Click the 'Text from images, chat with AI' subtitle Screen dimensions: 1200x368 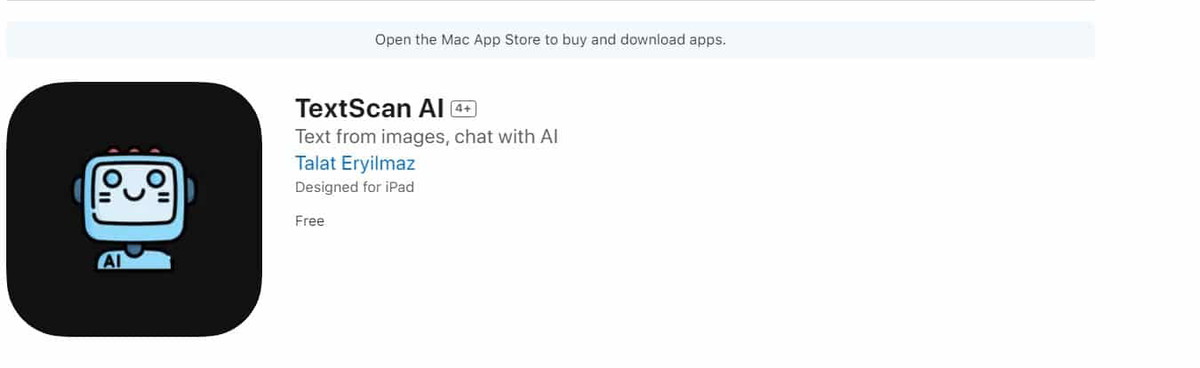tap(426, 137)
